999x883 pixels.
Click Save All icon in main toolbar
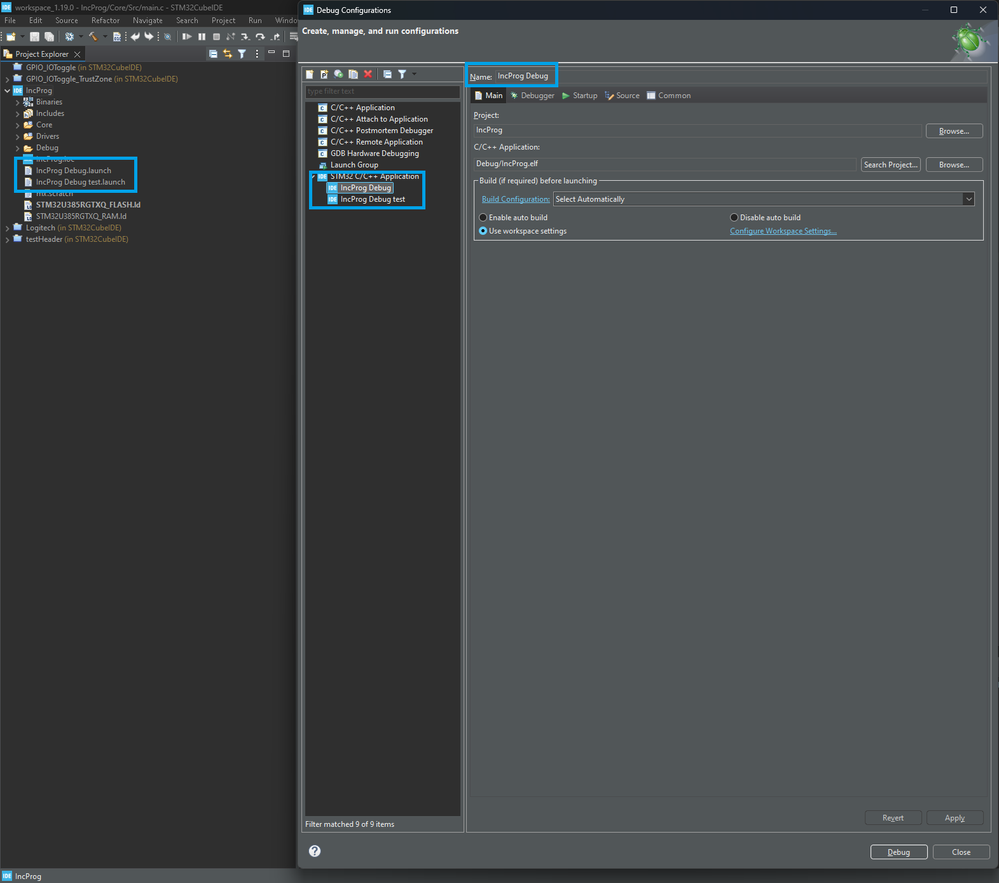click(x=48, y=37)
